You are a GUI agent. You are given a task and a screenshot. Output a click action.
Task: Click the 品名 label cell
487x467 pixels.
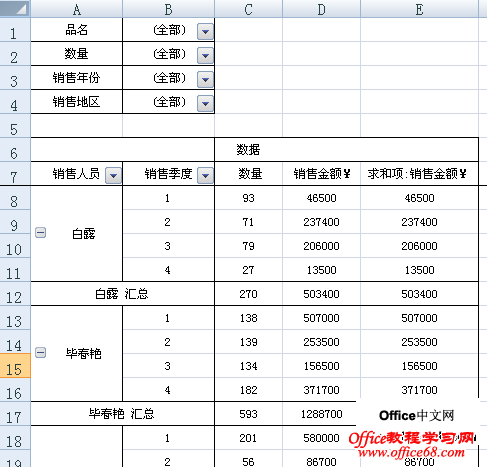tap(77, 30)
